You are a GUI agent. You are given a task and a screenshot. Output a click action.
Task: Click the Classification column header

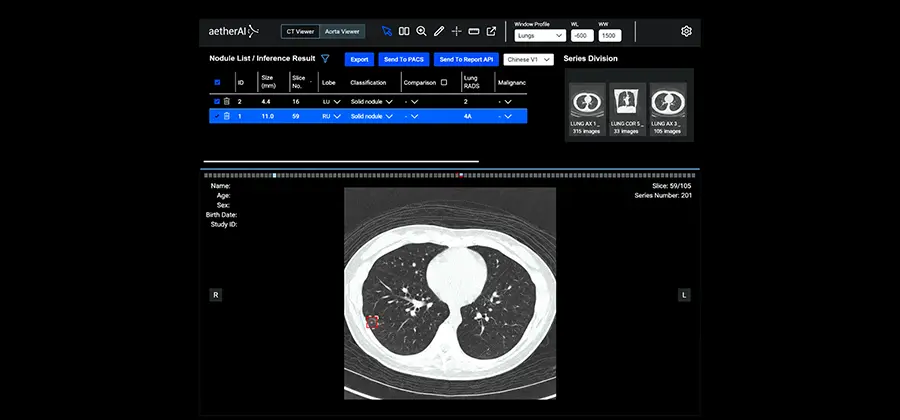click(x=368, y=83)
